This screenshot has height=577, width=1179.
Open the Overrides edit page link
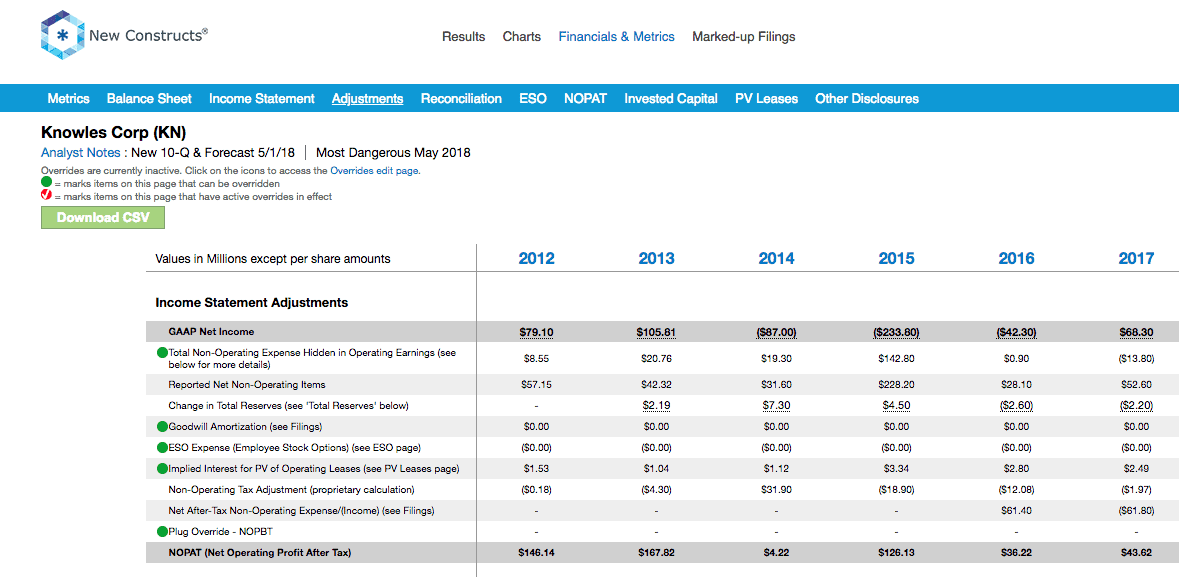pos(374,171)
